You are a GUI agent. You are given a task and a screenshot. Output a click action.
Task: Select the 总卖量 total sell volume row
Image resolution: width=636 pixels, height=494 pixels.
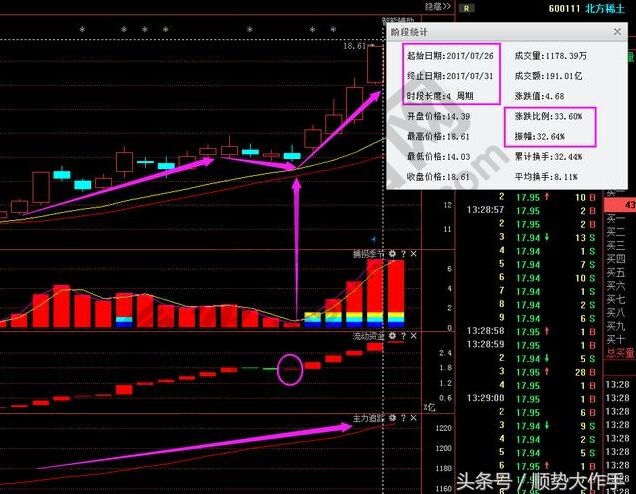tap(620, 353)
